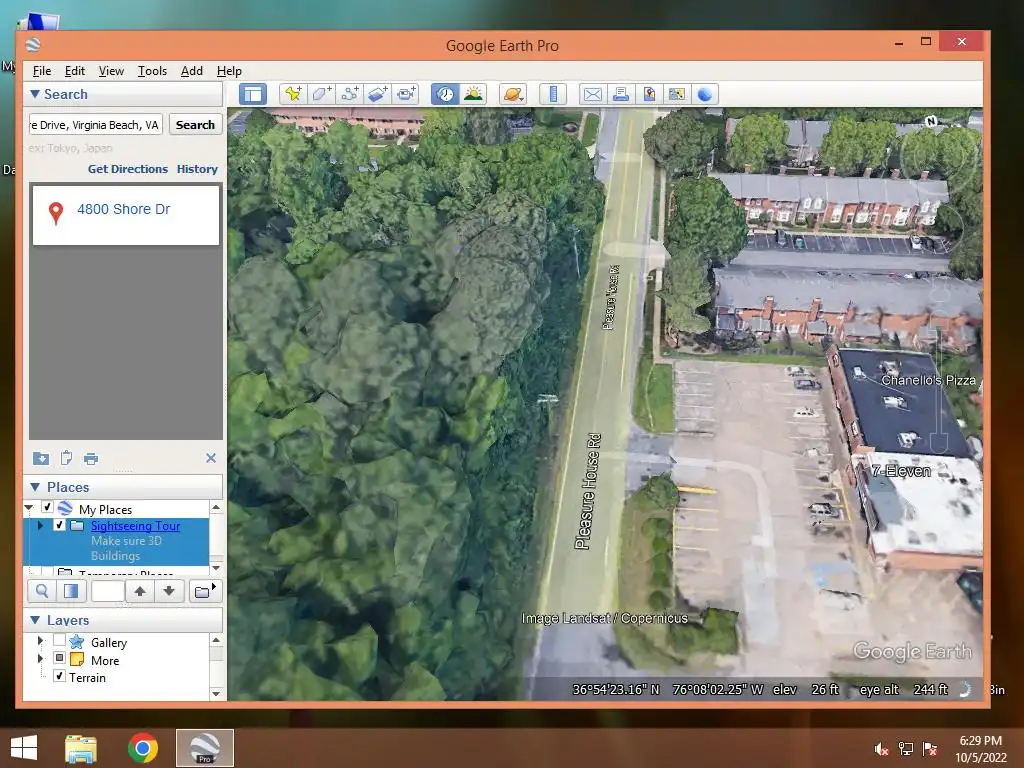Open the planet switcher (Saturn icon)

pos(513,94)
